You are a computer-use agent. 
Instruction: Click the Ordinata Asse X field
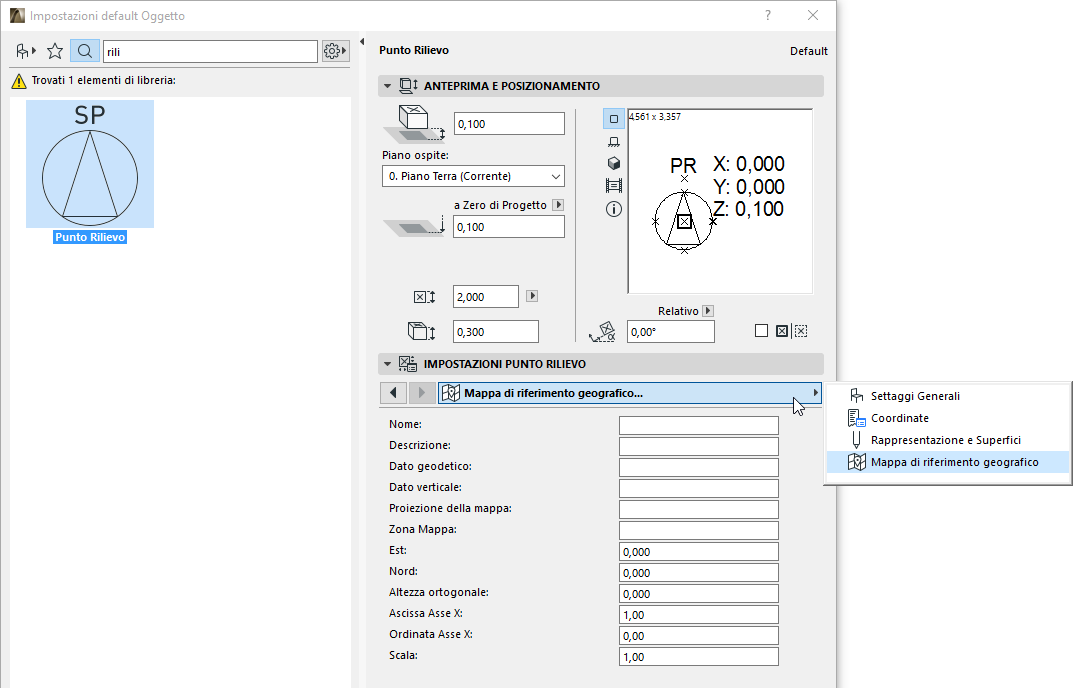[699, 636]
